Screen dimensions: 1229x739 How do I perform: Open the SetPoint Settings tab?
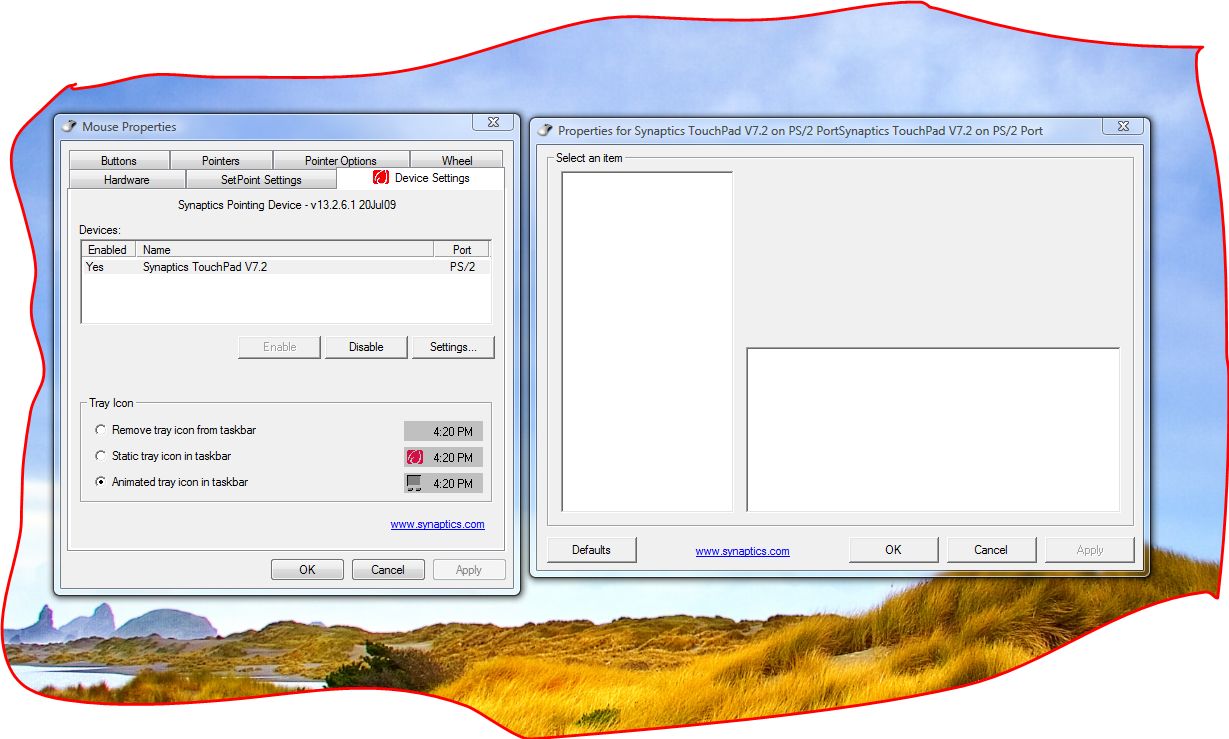click(x=261, y=180)
